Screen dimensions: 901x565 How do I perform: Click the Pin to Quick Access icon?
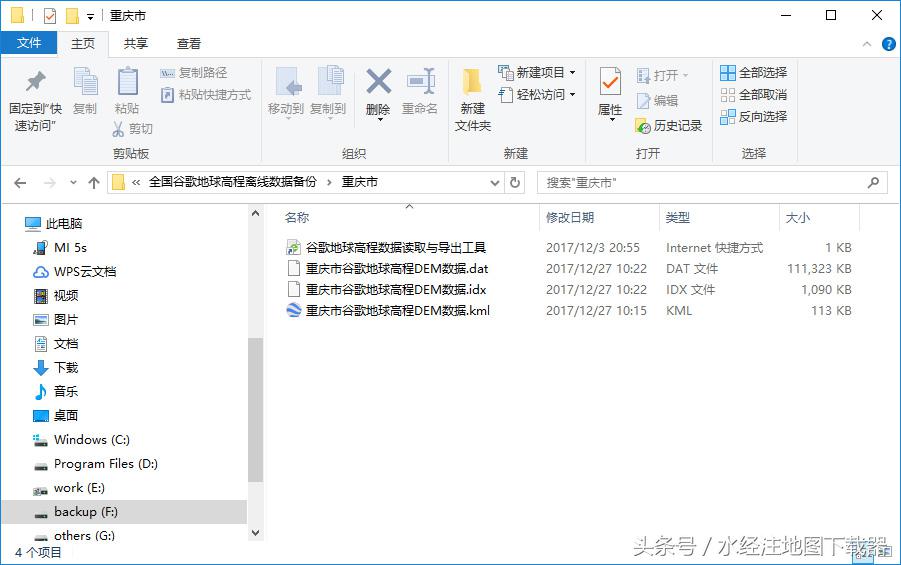tap(35, 82)
